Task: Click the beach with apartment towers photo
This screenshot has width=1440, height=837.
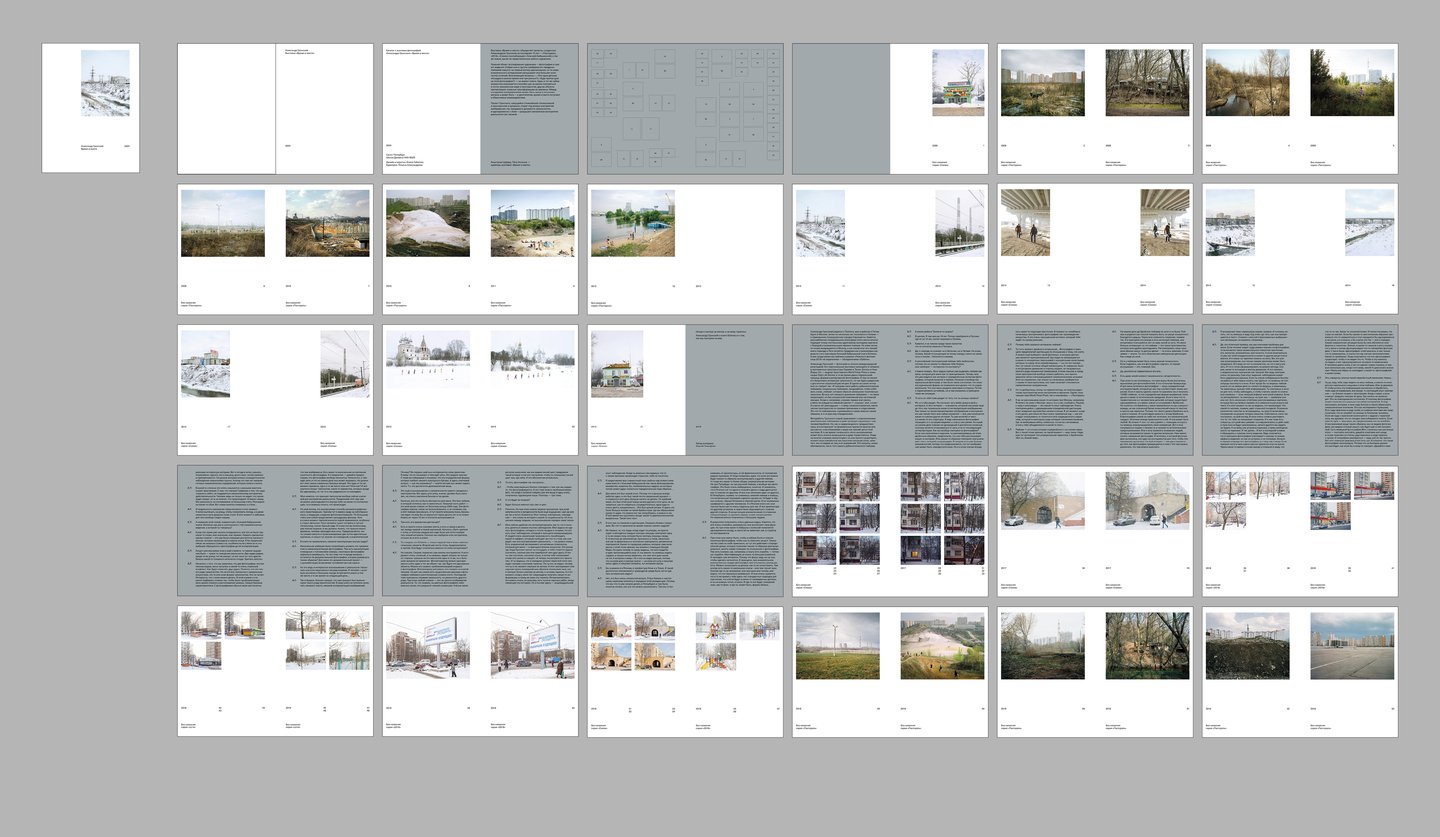Action: tap(532, 224)
